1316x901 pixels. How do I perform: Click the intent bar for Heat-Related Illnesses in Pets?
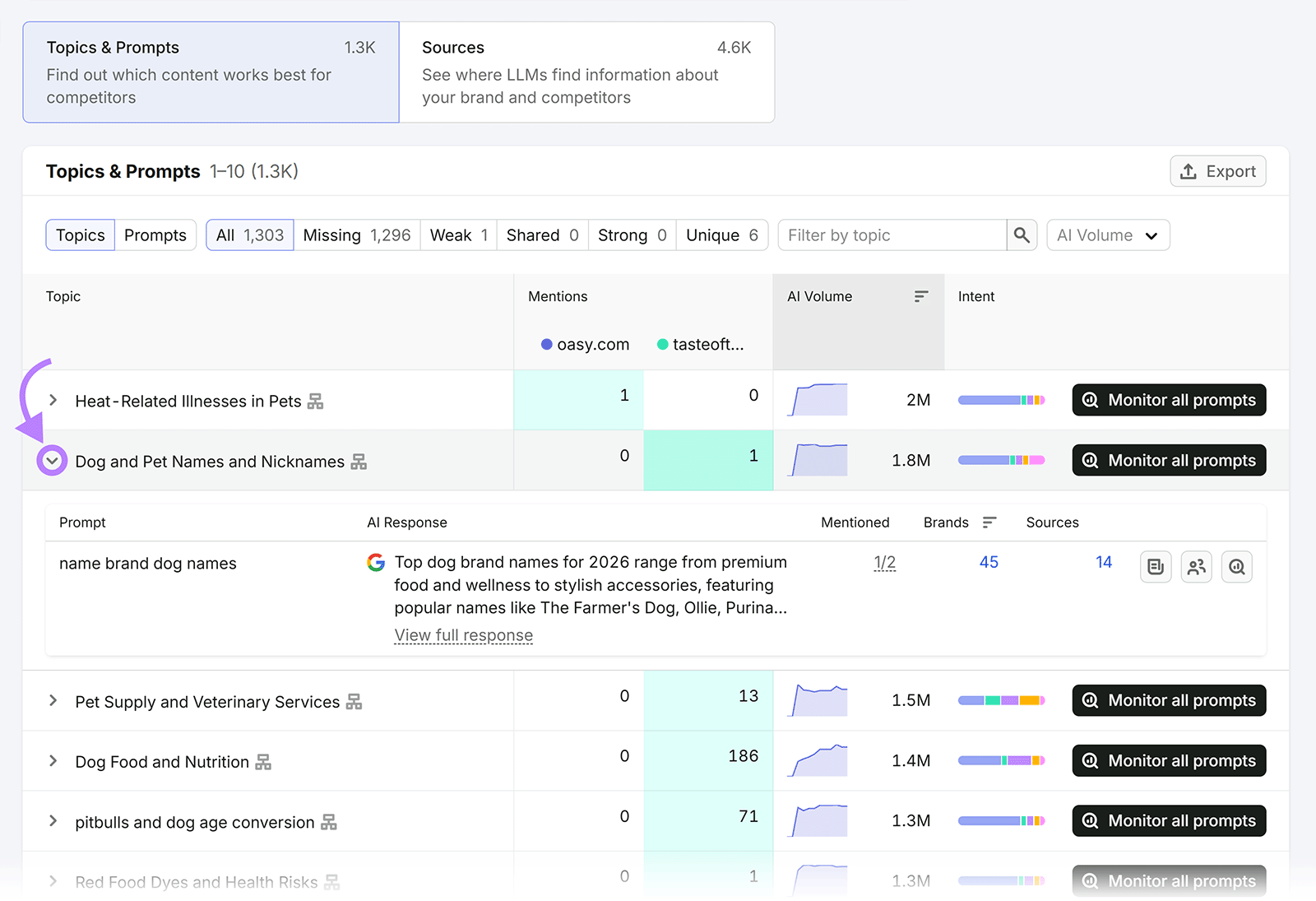[1001, 400]
